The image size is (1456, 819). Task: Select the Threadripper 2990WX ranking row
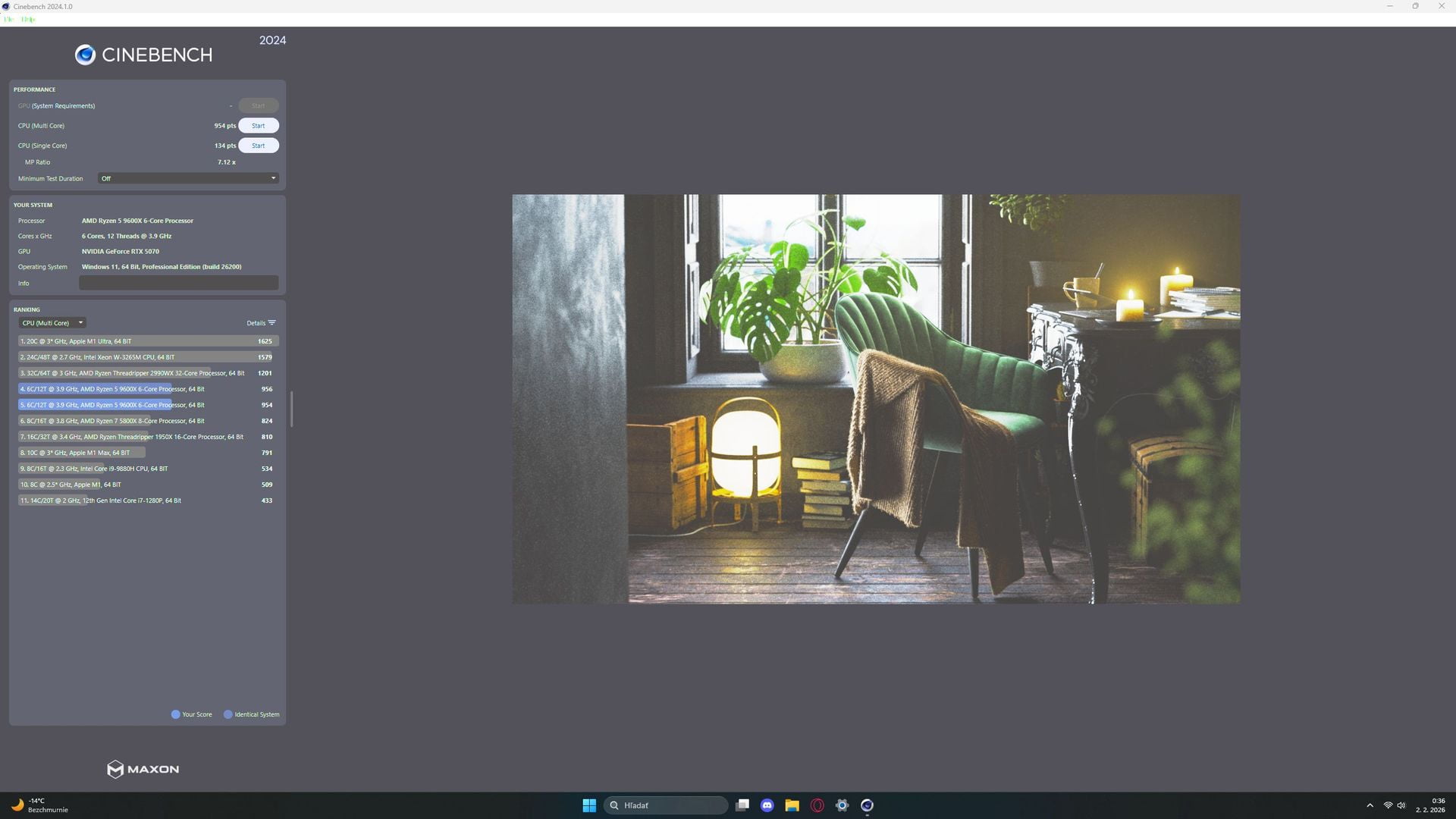coord(148,373)
